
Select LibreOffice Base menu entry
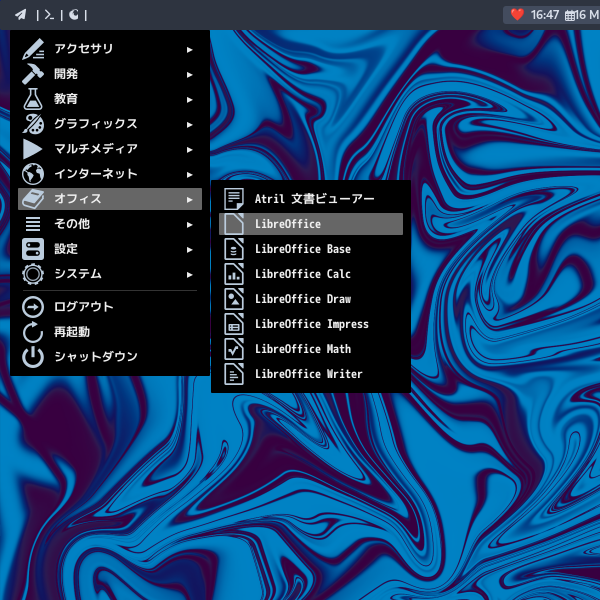[x=302, y=249]
